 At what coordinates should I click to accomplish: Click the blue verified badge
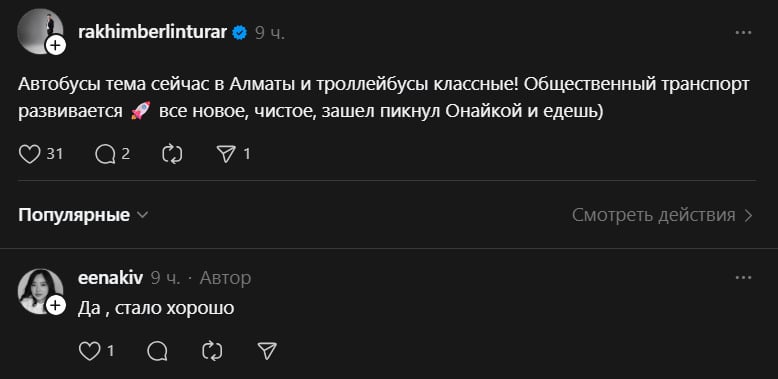[x=240, y=33]
